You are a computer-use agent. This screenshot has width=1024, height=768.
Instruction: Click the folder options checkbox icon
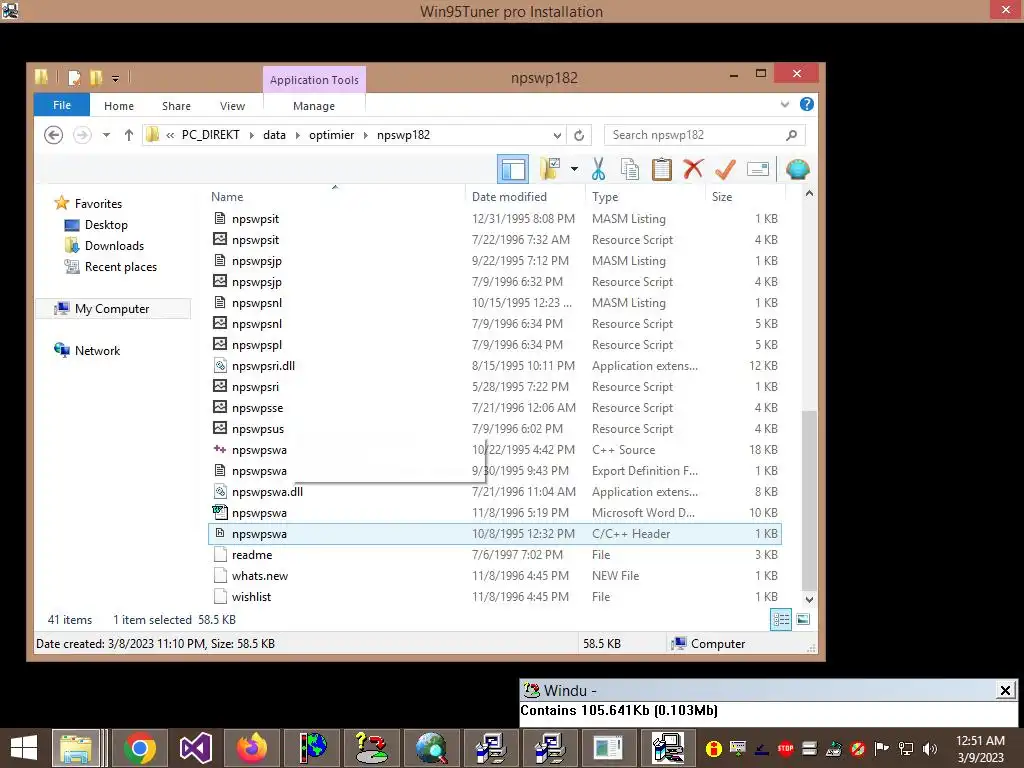tap(550, 169)
